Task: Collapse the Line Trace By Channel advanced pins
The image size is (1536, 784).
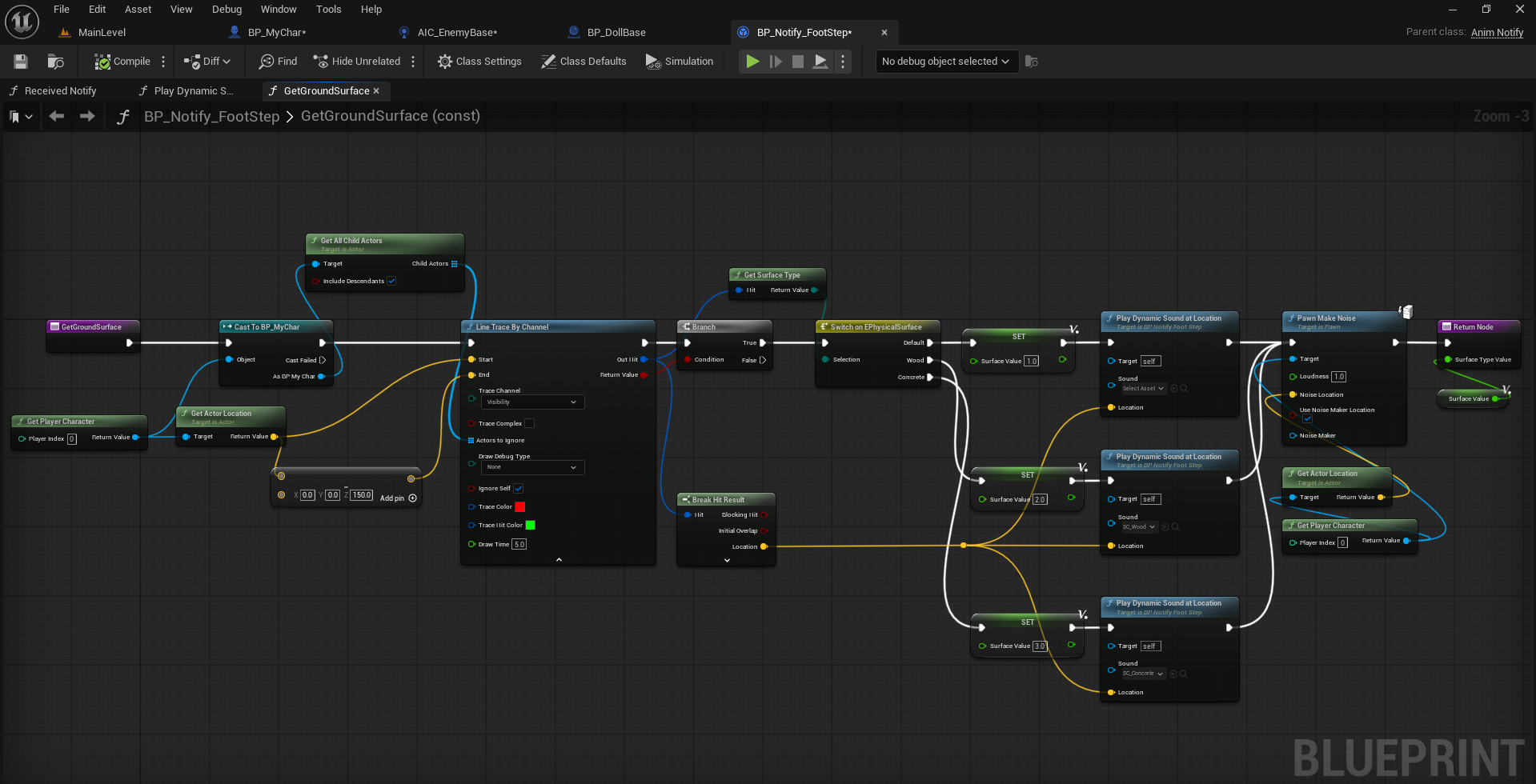Action: click(x=559, y=559)
